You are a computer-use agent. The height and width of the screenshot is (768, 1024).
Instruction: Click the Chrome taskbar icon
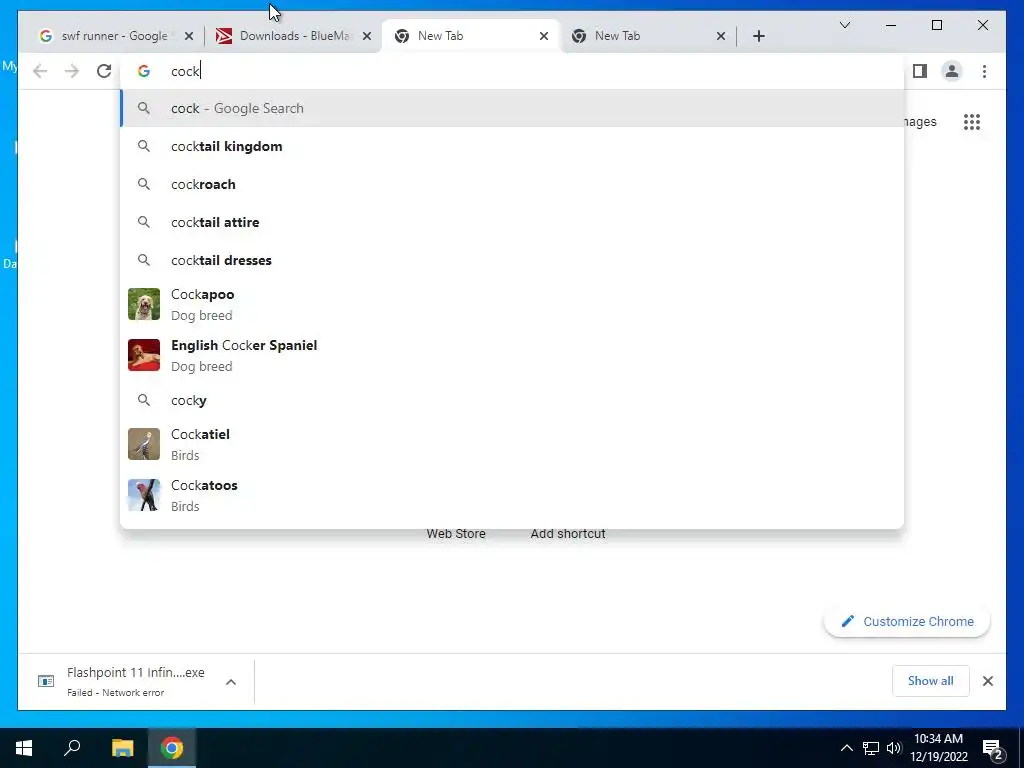tap(172, 748)
